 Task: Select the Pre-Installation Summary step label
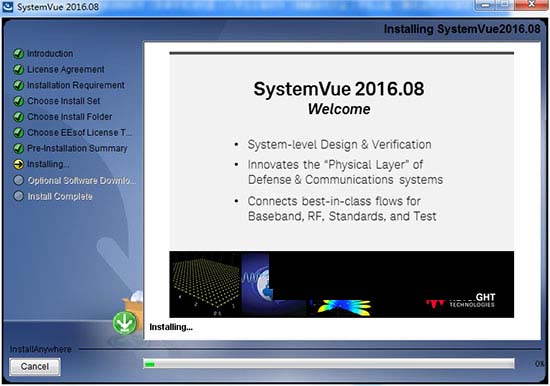77,148
